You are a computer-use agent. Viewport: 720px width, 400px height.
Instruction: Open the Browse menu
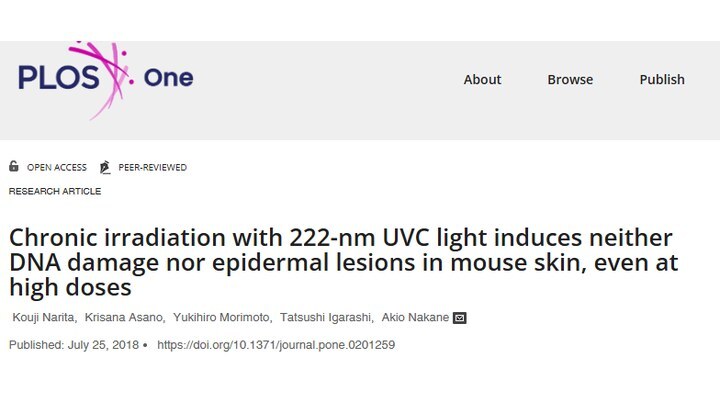pos(570,79)
